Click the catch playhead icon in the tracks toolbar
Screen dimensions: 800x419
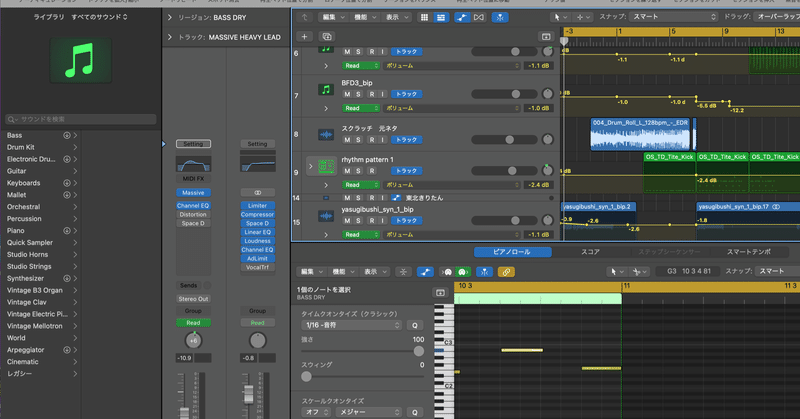[500, 17]
